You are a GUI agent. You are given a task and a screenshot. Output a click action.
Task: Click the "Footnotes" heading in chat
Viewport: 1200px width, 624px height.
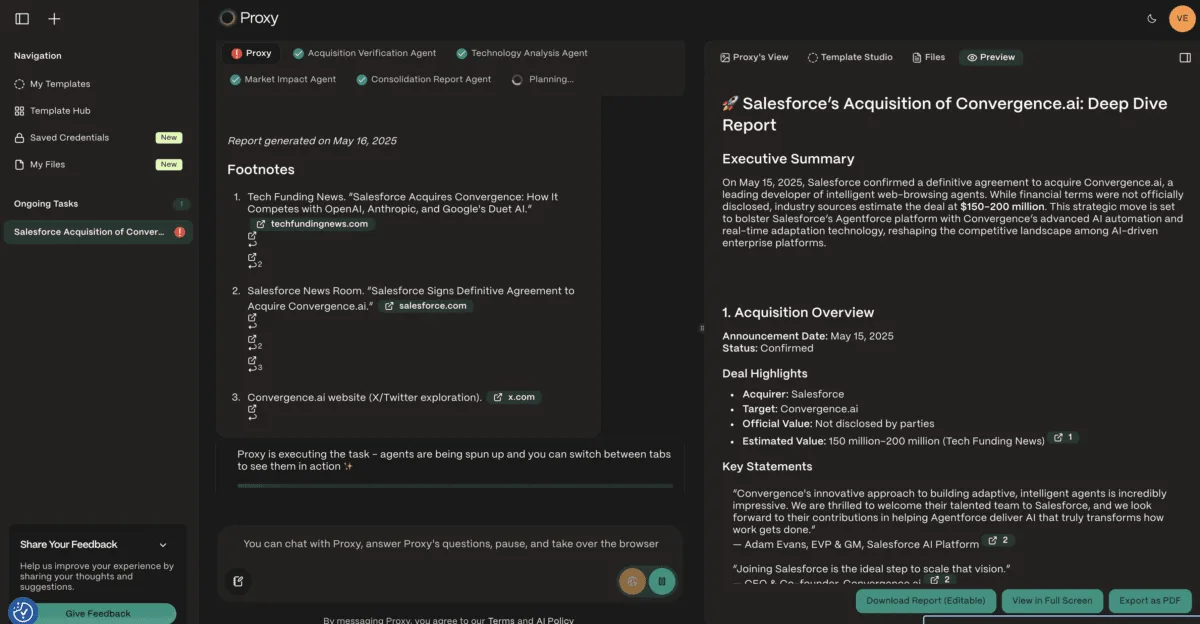click(x=261, y=170)
